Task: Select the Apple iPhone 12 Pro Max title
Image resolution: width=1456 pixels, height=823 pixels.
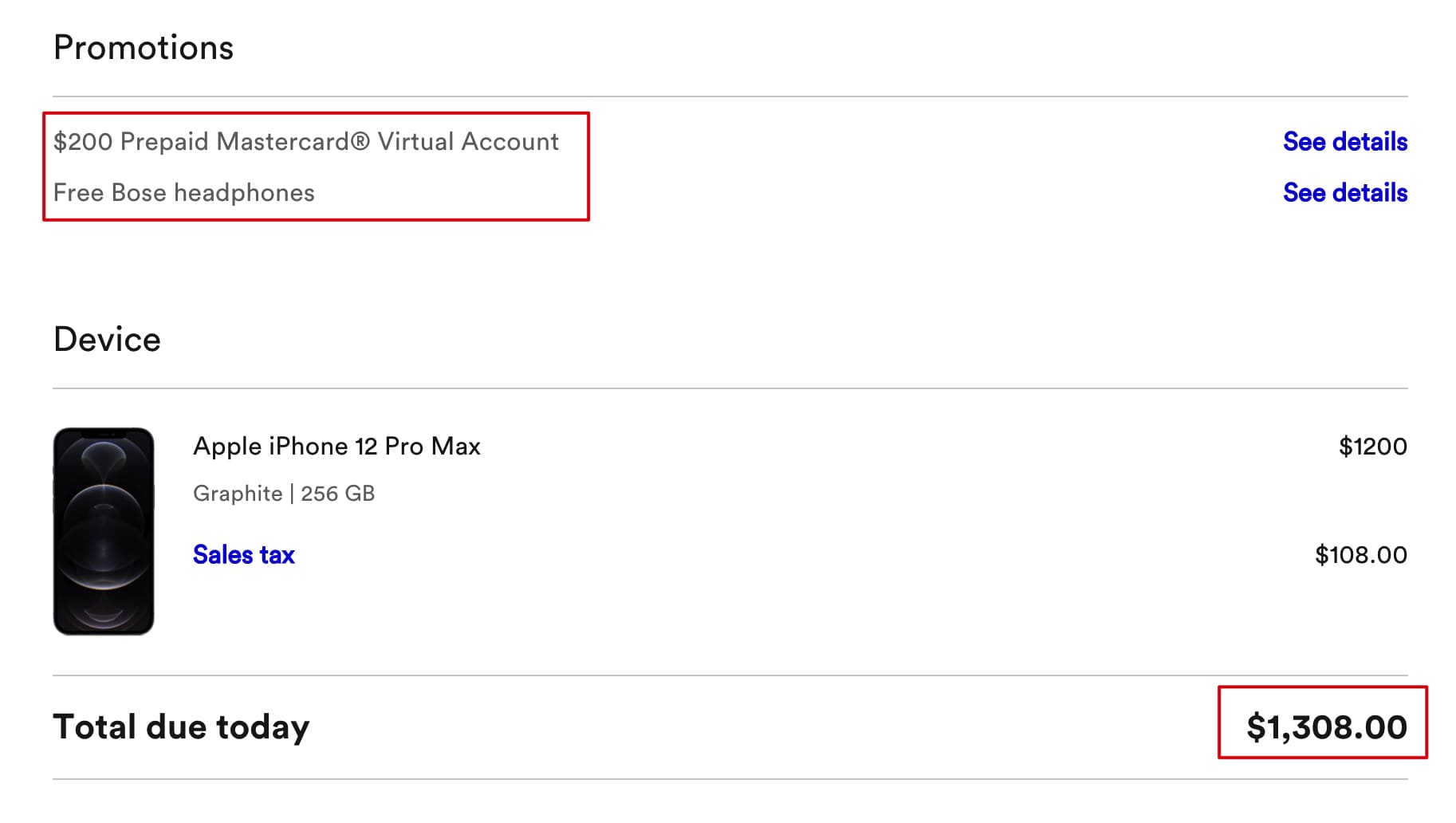Action: coord(336,447)
